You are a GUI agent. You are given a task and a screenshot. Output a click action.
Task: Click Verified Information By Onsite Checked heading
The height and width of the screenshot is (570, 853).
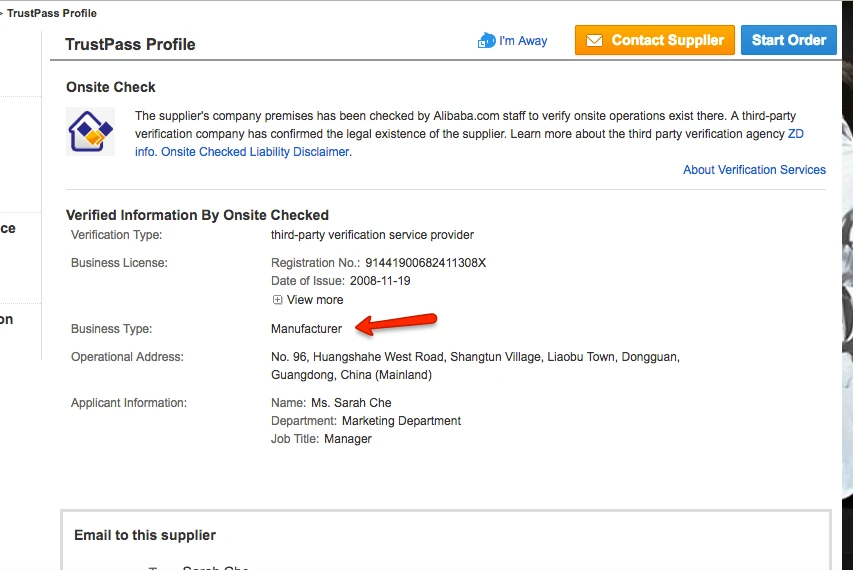point(197,215)
